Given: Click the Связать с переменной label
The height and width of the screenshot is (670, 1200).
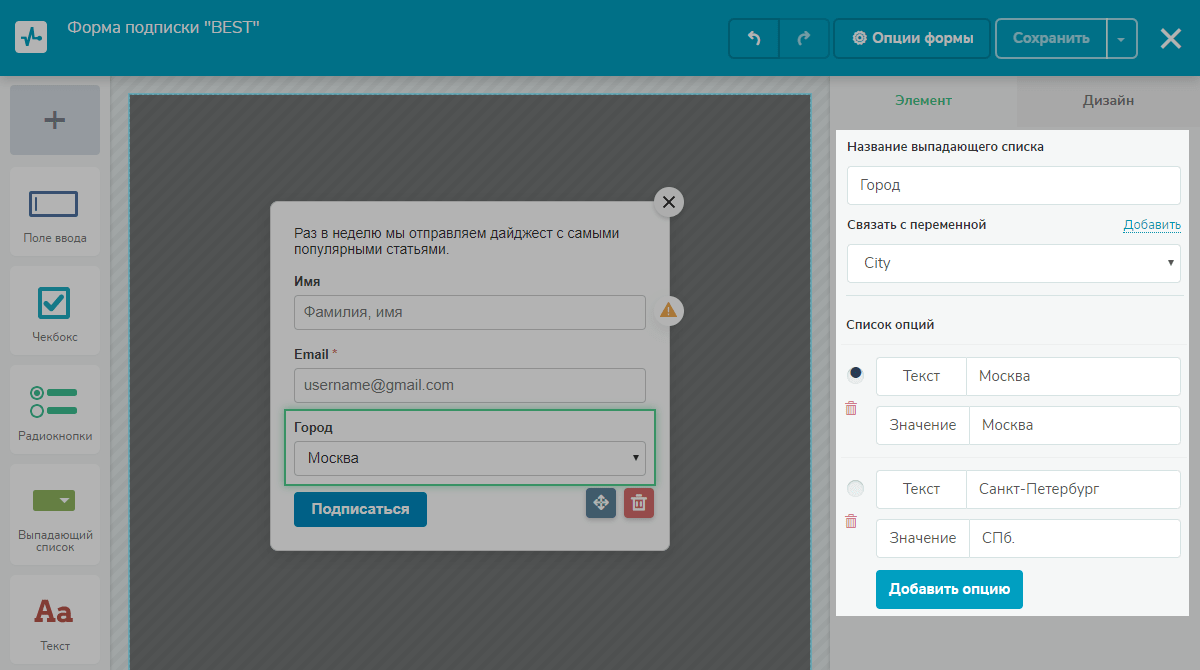Looking at the screenshot, I should click(916, 225).
